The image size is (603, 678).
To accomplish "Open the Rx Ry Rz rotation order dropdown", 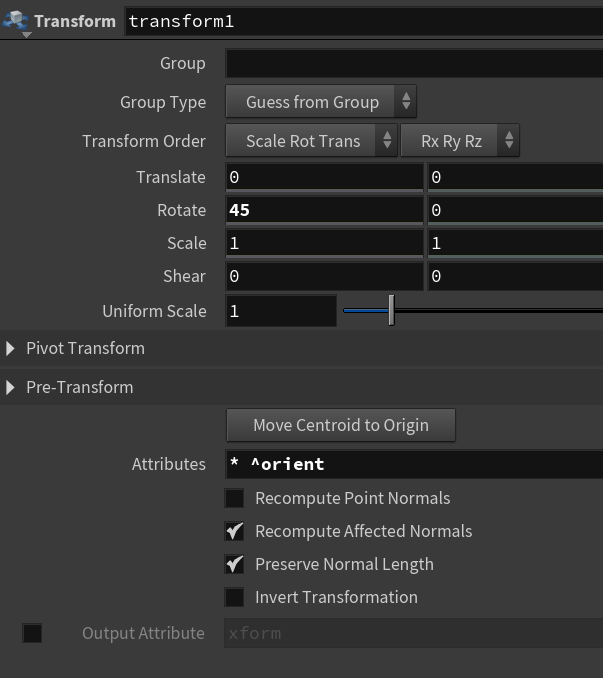I will pyautogui.click(x=460, y=141).
